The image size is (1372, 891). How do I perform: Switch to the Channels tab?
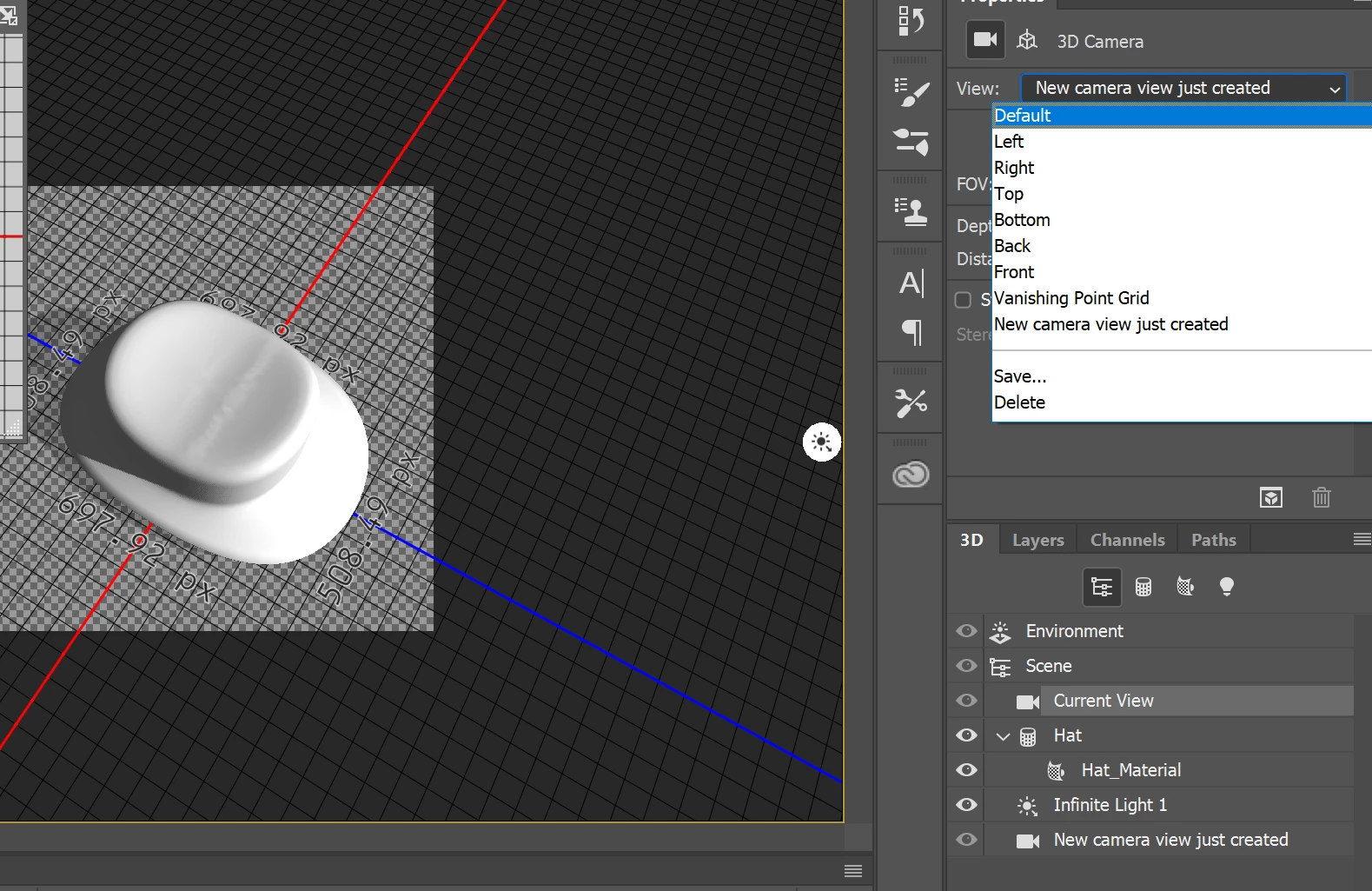point(1127,540)
